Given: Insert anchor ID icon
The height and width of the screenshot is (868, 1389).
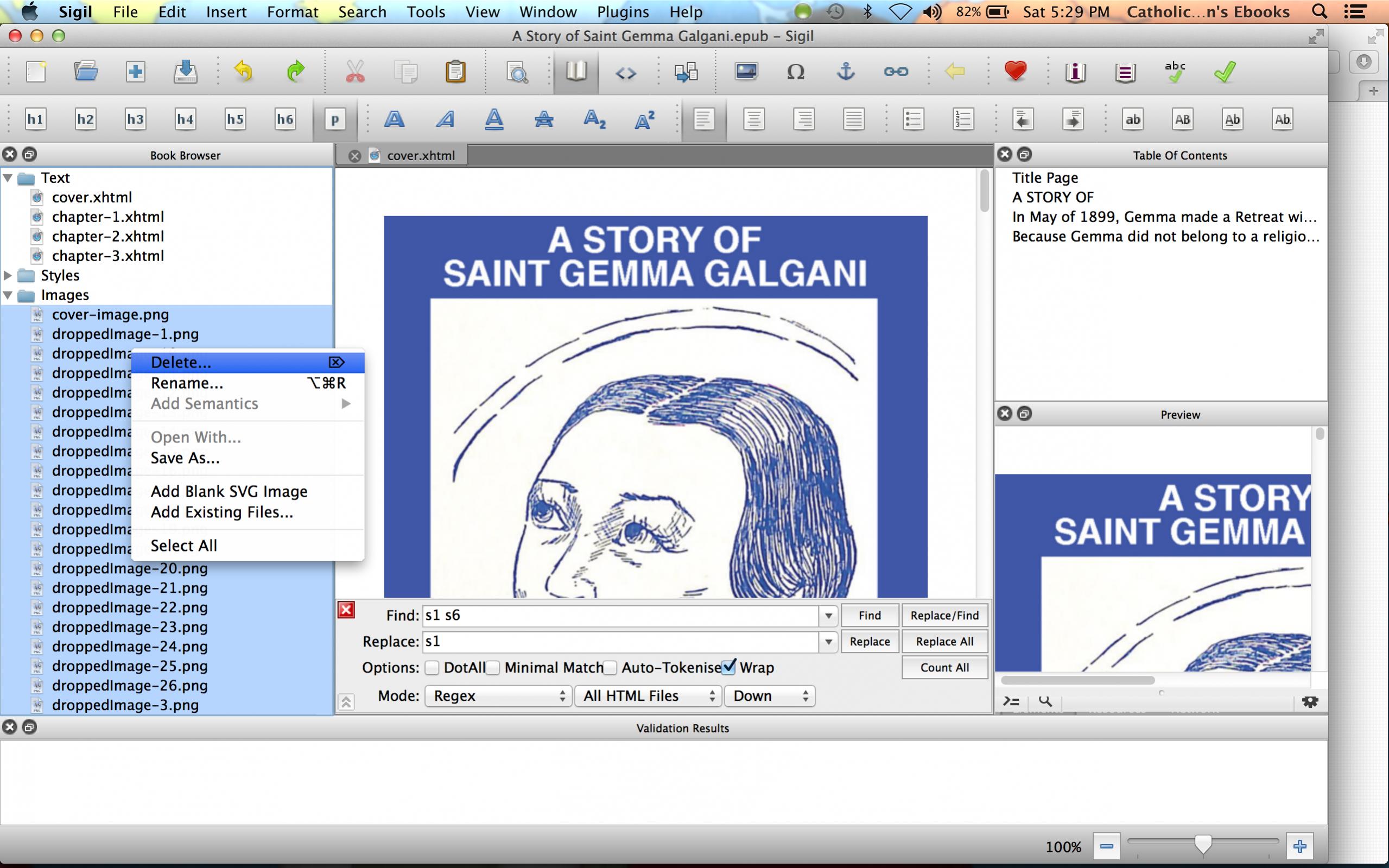Looking at the screenshot, I should (x=846, y=72).
